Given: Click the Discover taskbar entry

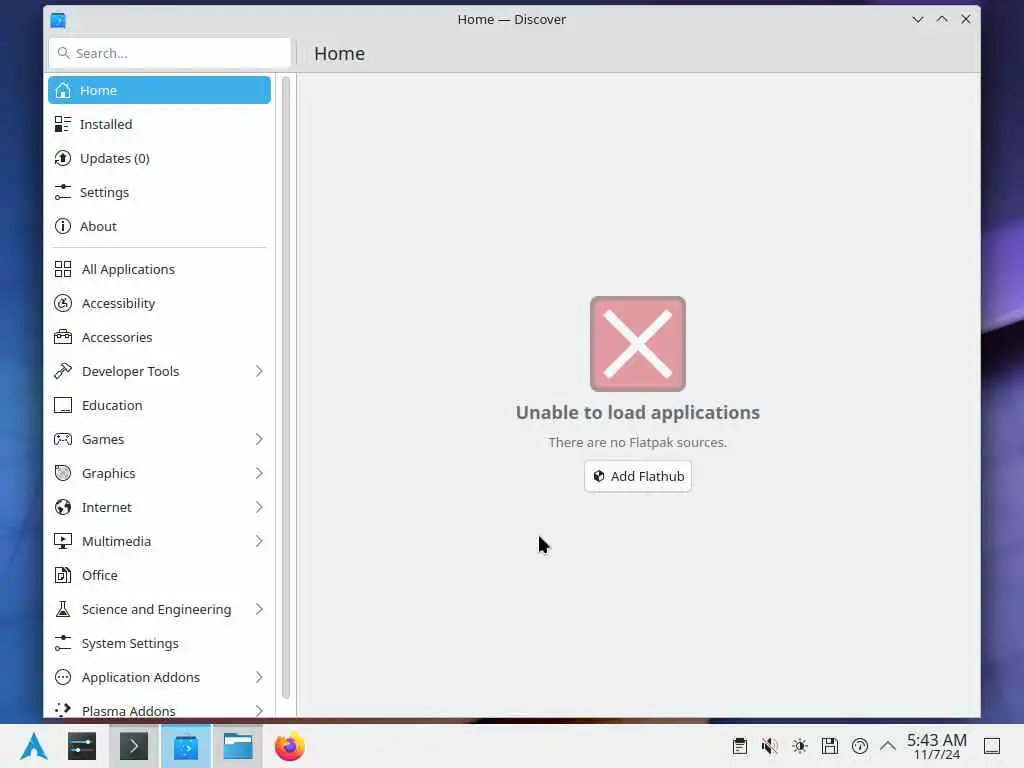Looking at the screenshot, I should [186, 746].
